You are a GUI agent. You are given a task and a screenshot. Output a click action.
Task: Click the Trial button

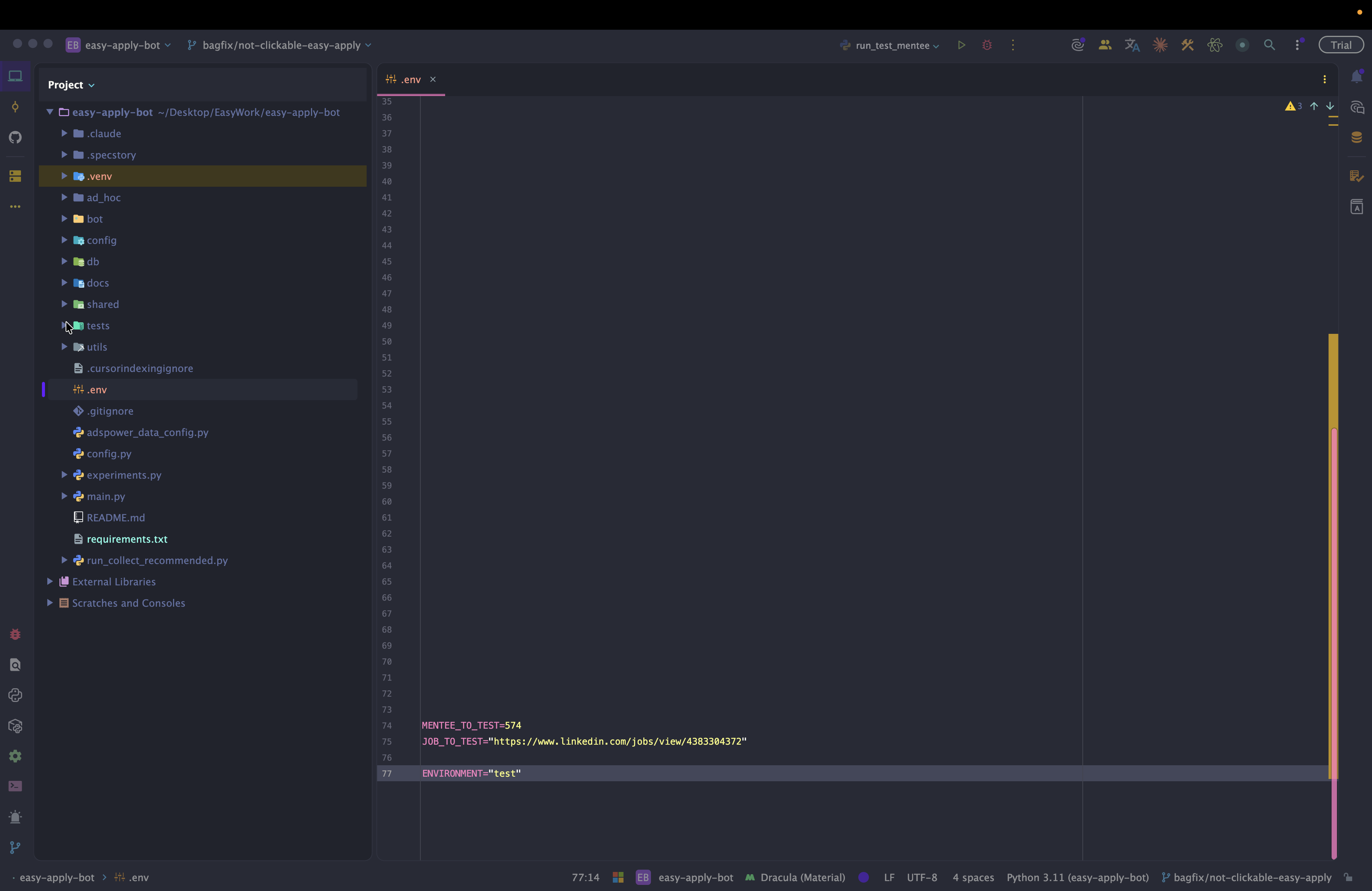(1341, 45)
